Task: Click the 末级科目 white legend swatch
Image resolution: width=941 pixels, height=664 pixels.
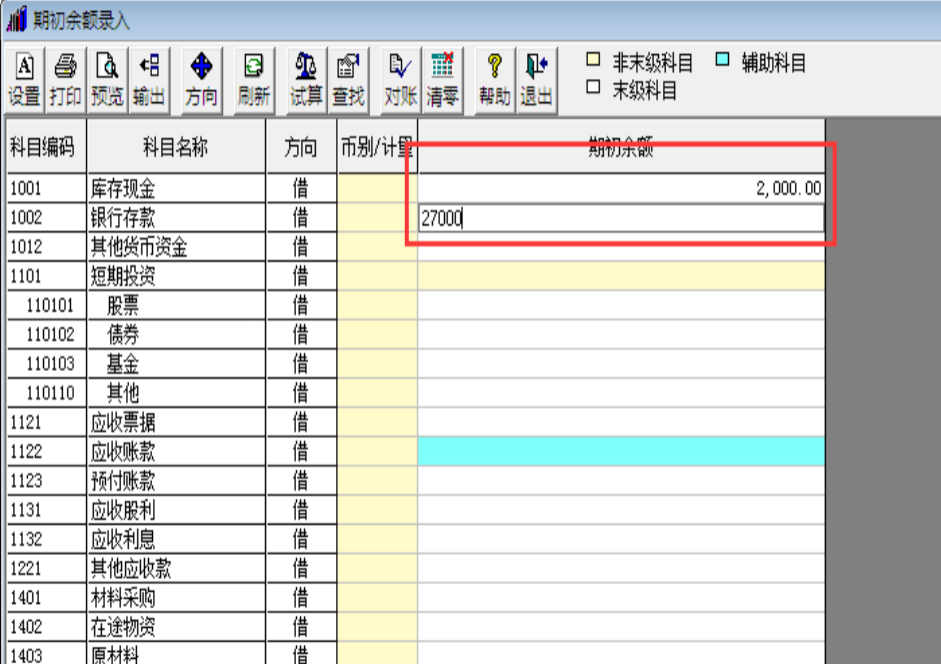Action: click(x=593, y=87)
